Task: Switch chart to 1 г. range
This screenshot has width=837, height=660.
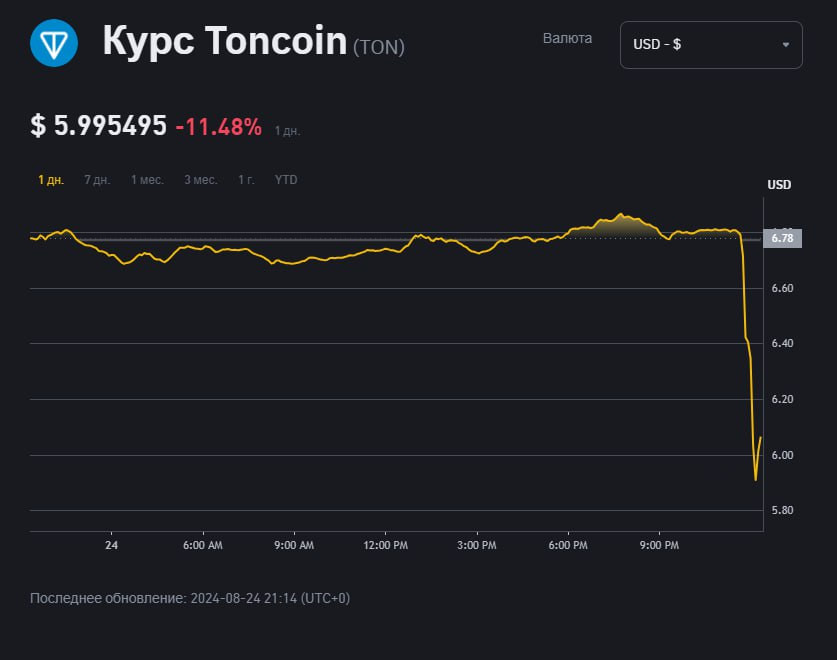Action: point(246,180)
